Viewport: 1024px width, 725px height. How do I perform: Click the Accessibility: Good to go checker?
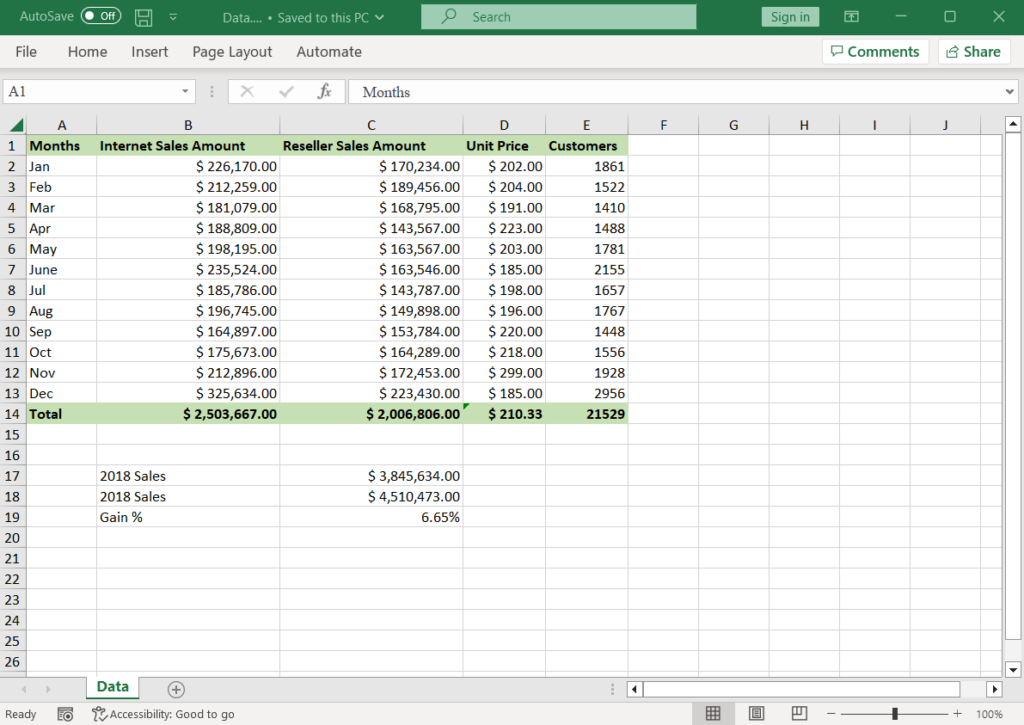(163, 713)
